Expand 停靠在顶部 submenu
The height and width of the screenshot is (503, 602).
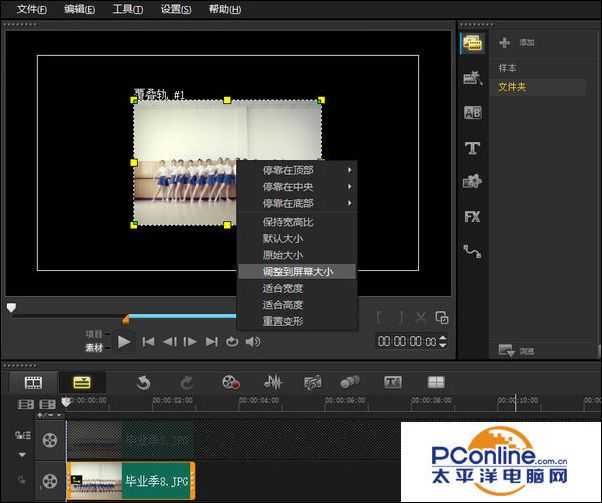click(x=298, y=170)
